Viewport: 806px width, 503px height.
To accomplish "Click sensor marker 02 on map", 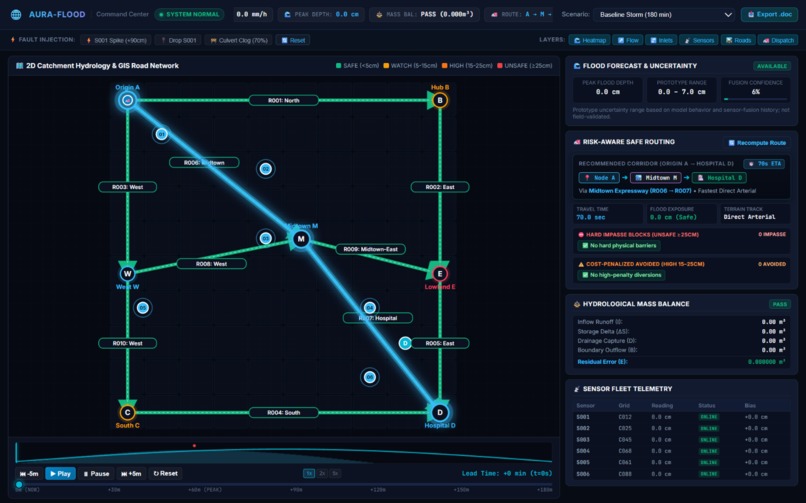I will (265, 169).
